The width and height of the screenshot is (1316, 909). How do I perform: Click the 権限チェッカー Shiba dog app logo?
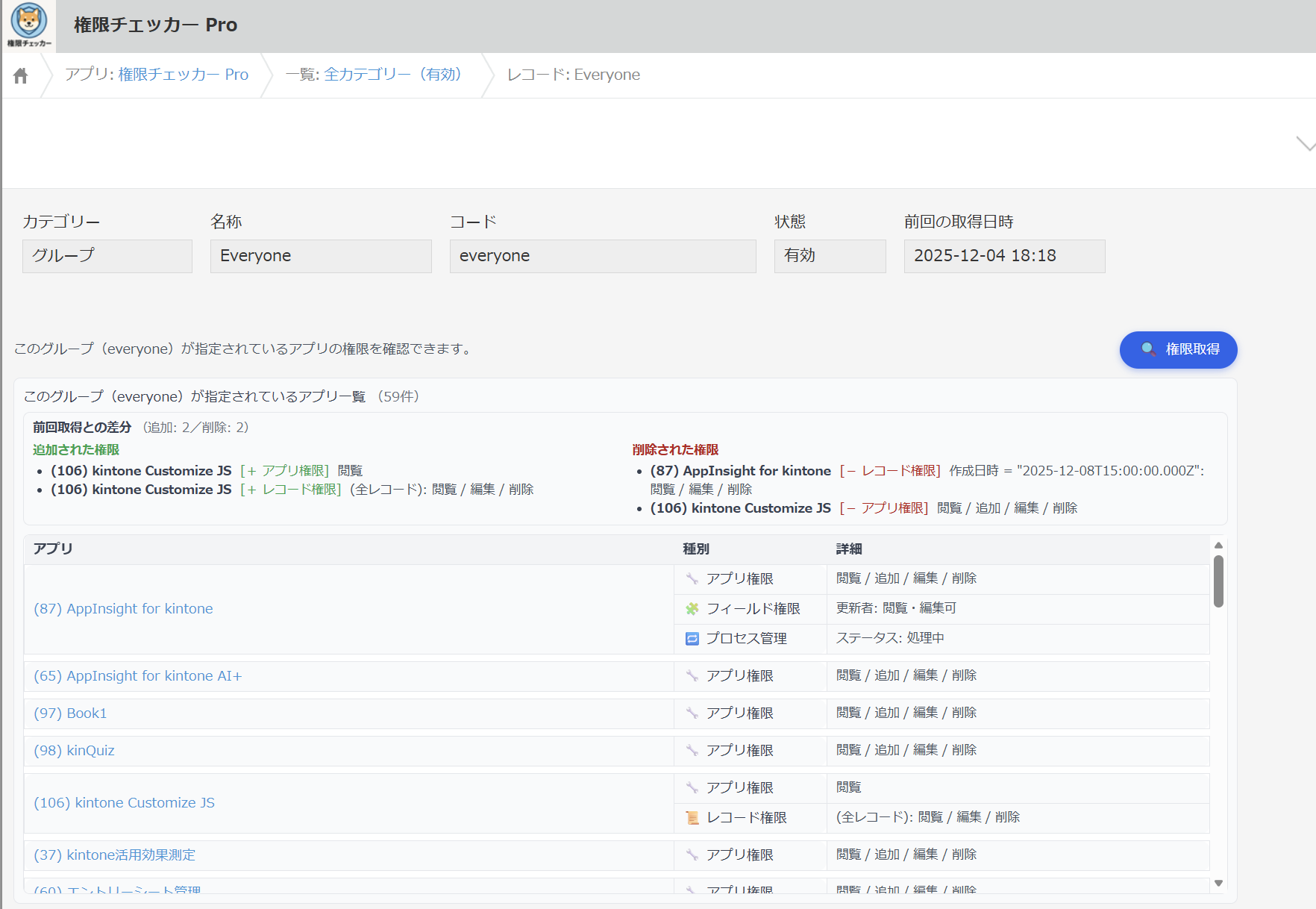click(29, 25)
